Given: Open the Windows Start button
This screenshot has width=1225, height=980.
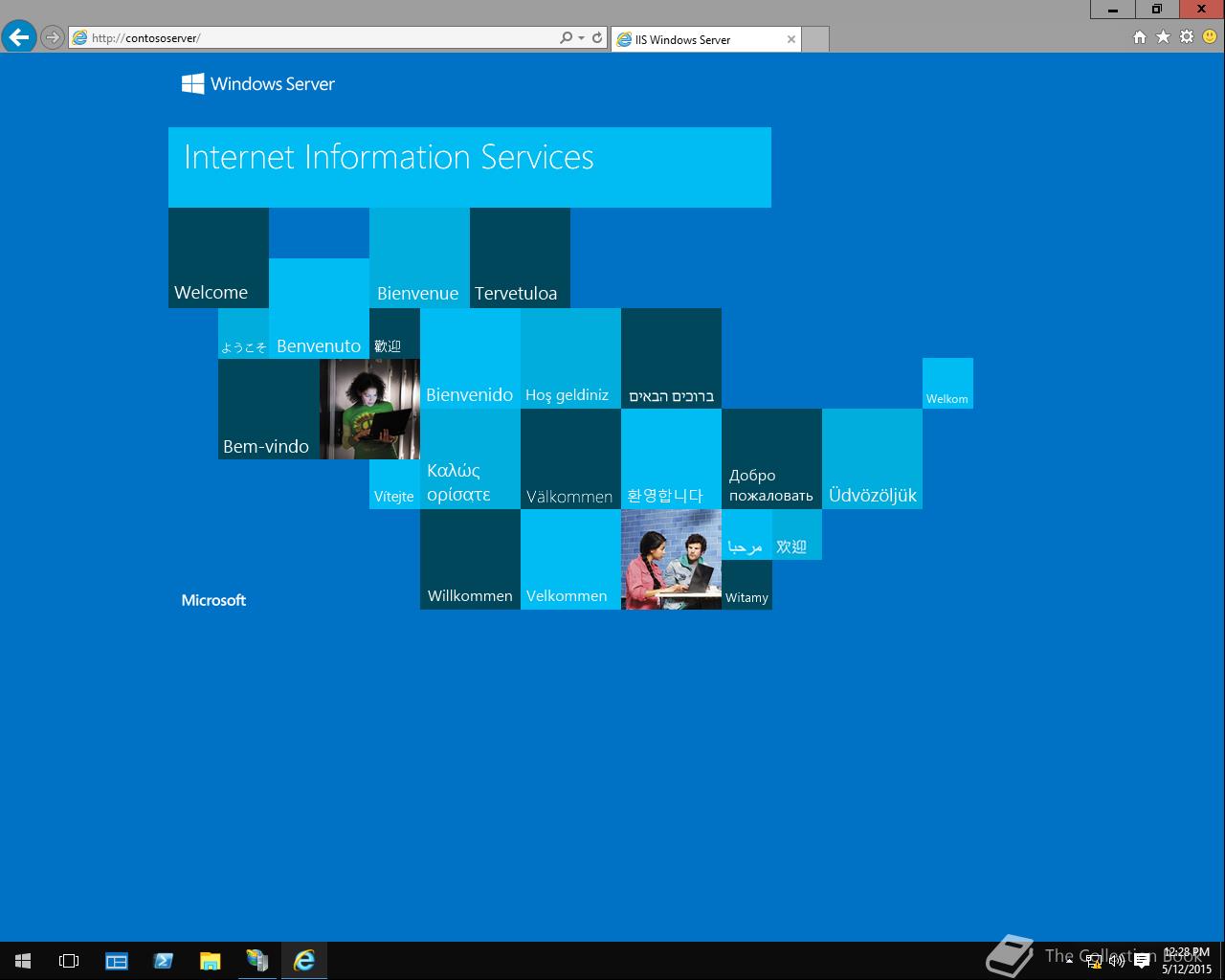Looking at the screenshot, I should pos(23,961).
